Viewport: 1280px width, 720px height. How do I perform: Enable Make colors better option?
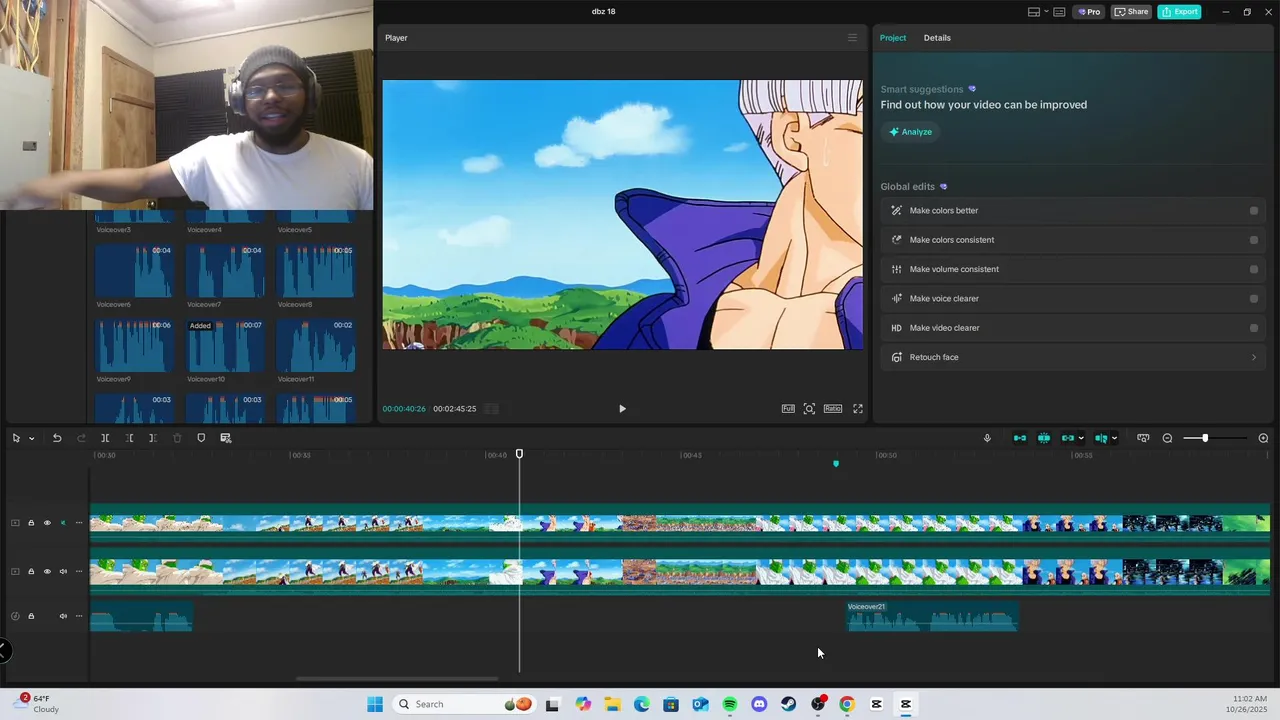coord(1253,211)
